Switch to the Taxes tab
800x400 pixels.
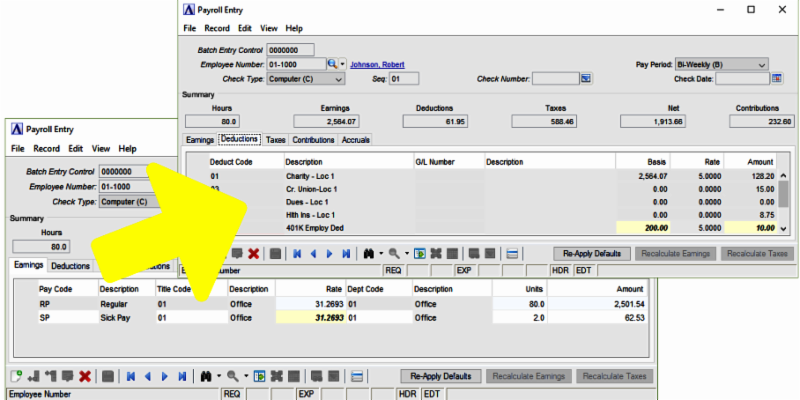(x=275, y=140)
